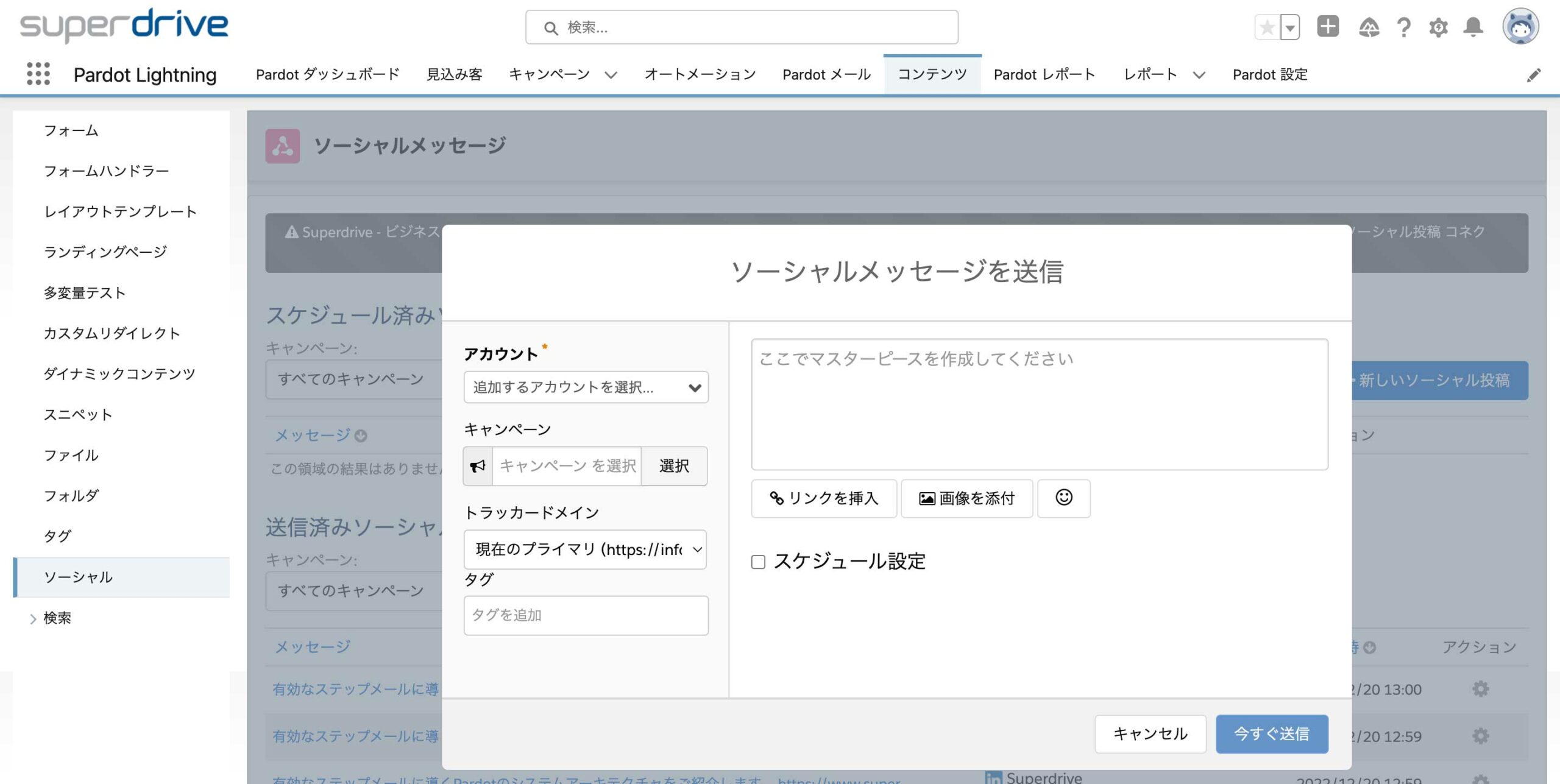The image size is (1560, 784).
Task: Open the アカウント selection dropdown
Action: coord(586,387)
